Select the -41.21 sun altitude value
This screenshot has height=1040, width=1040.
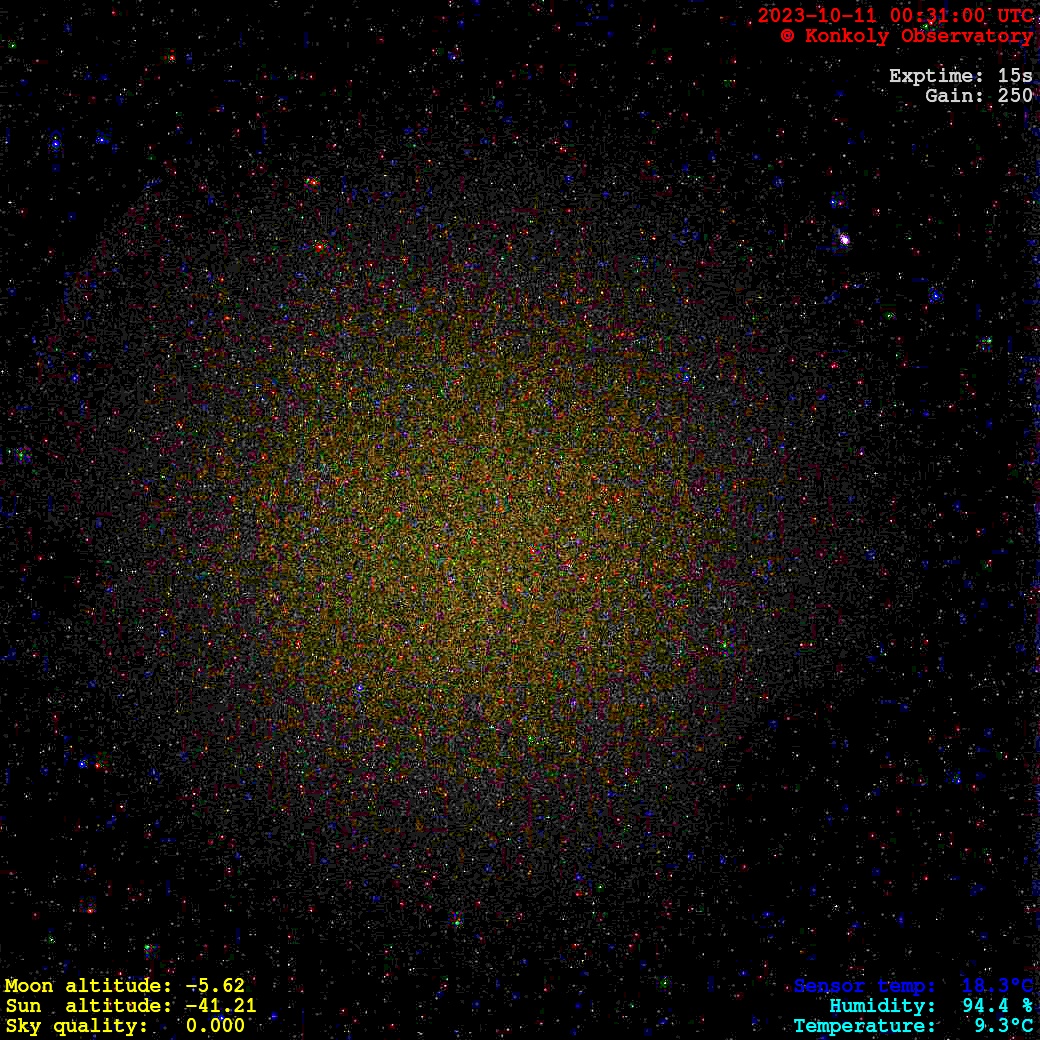pos(220,1006)
